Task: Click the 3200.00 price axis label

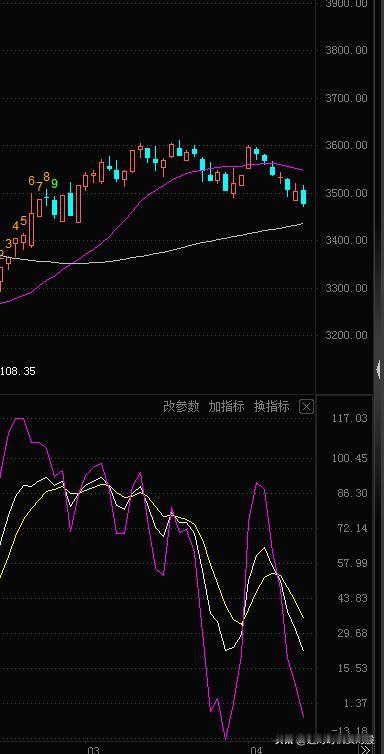Action: (x=346, y=335)
